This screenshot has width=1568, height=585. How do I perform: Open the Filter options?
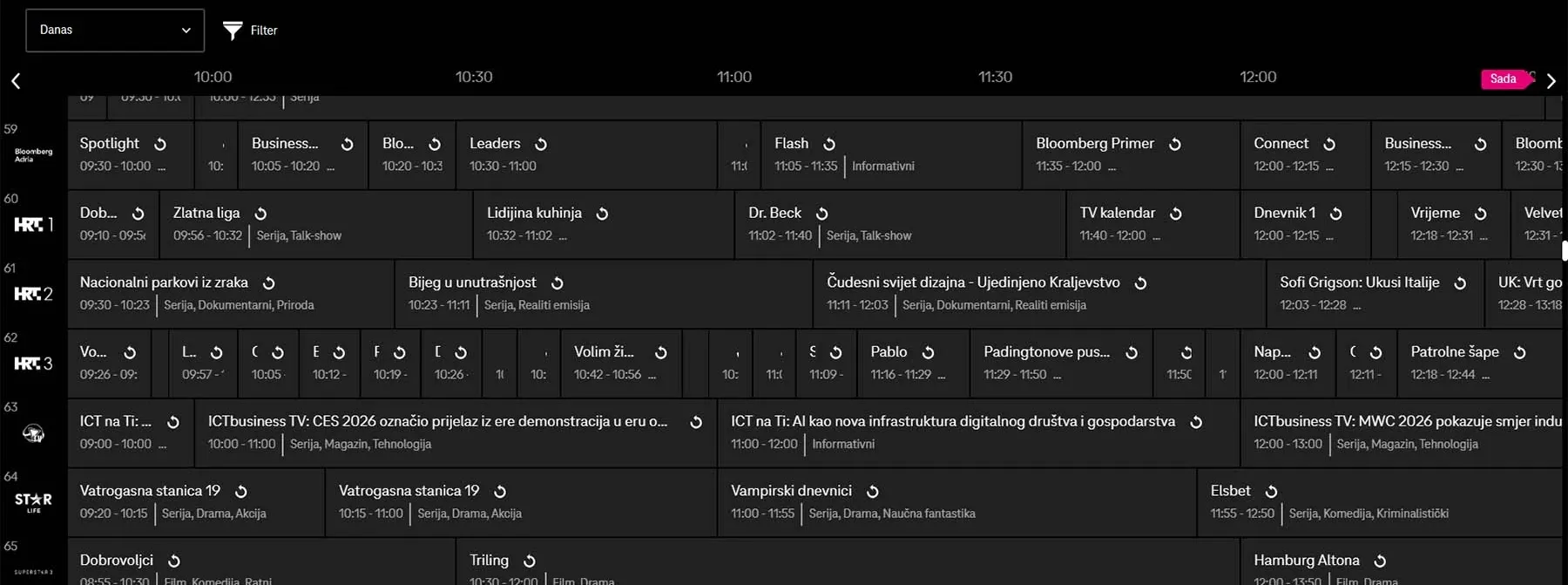coord(250,31)
